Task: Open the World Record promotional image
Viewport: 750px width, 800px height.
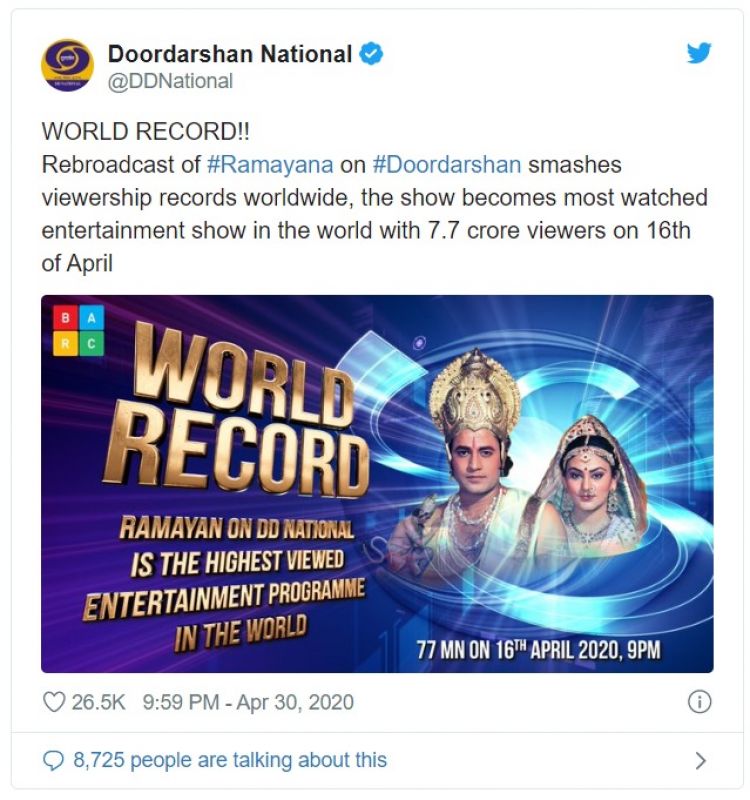Action: tap(377, 484)
